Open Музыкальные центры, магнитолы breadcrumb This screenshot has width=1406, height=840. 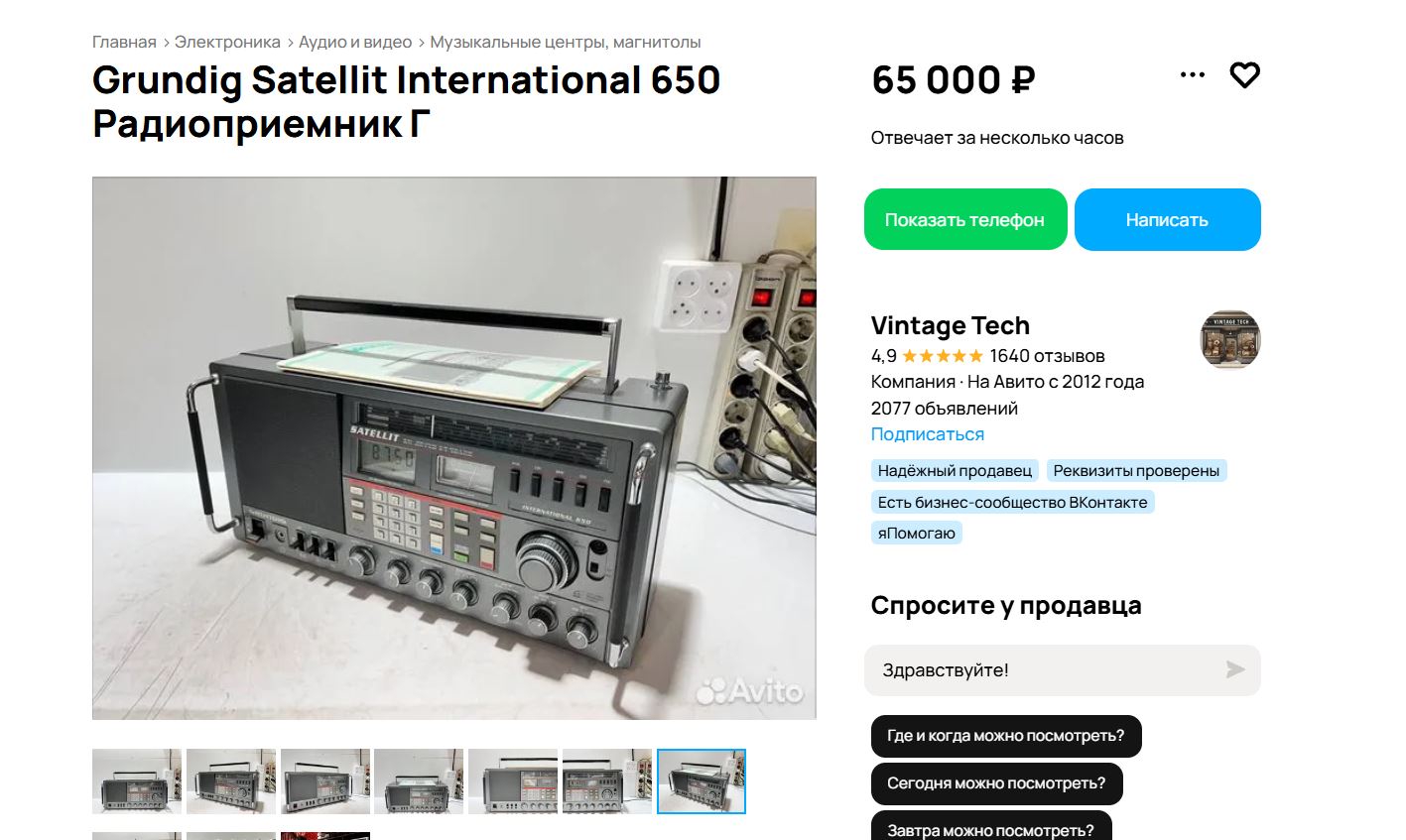pyautogui.click(x=566, y=42)
